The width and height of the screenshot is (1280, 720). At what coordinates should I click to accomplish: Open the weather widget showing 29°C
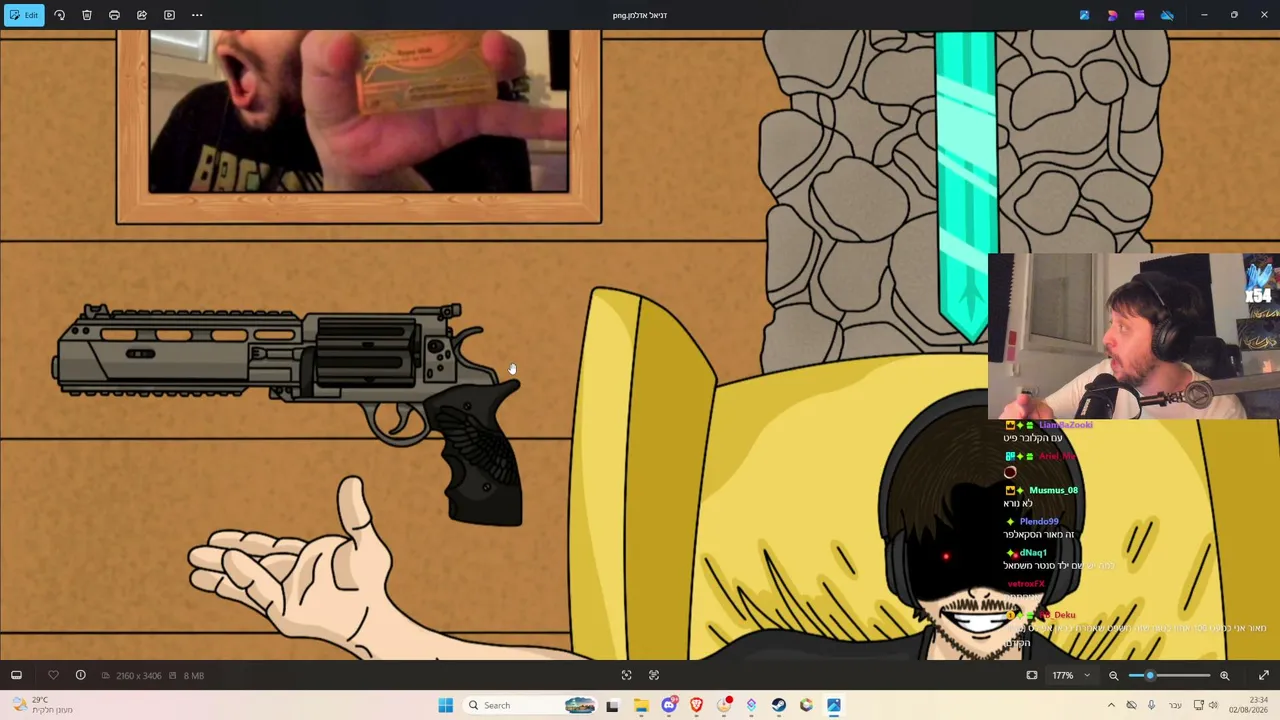(x=43, y=705)
